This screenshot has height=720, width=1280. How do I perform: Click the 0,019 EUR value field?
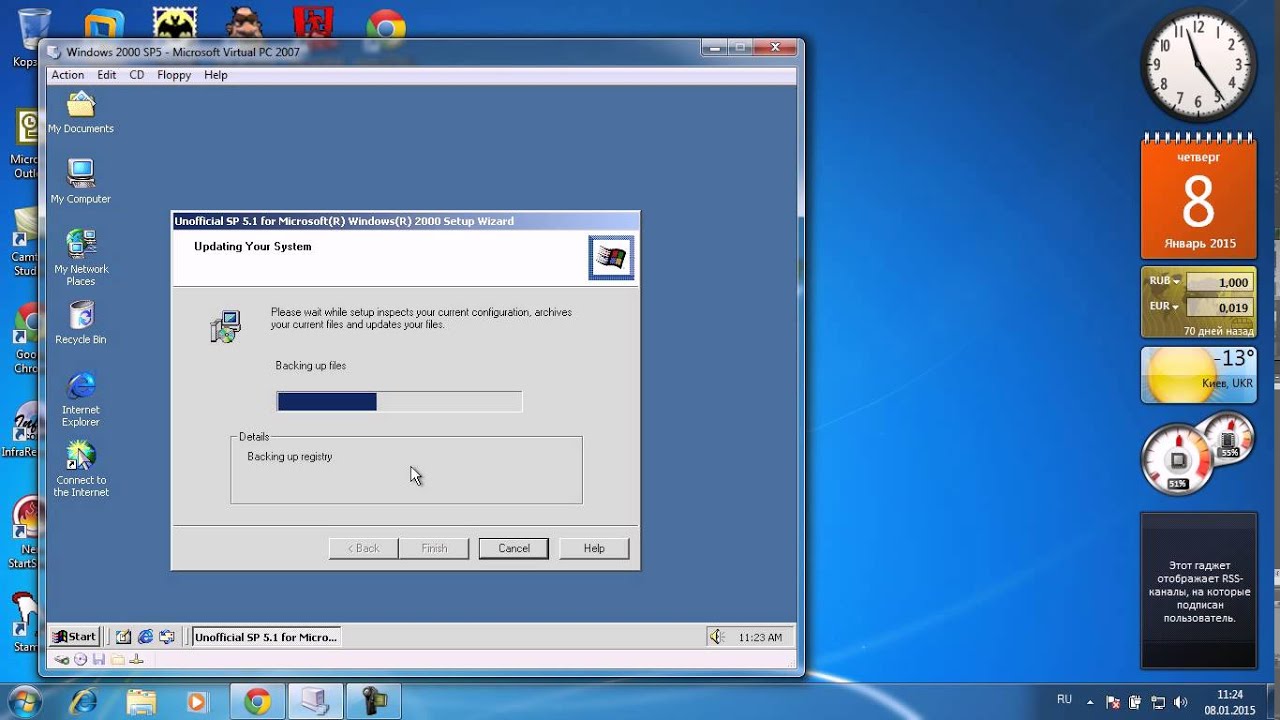click(x=1220, y=308)
